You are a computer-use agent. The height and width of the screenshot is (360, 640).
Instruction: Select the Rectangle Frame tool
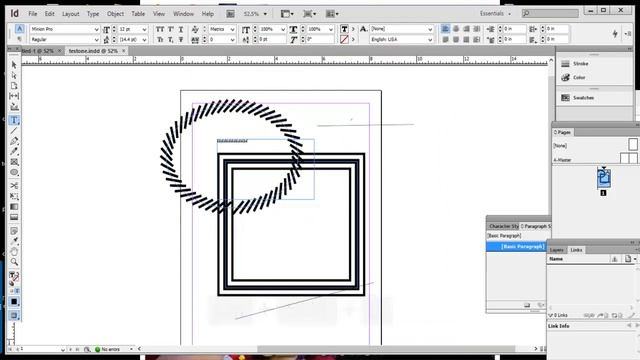coord(14,162)
